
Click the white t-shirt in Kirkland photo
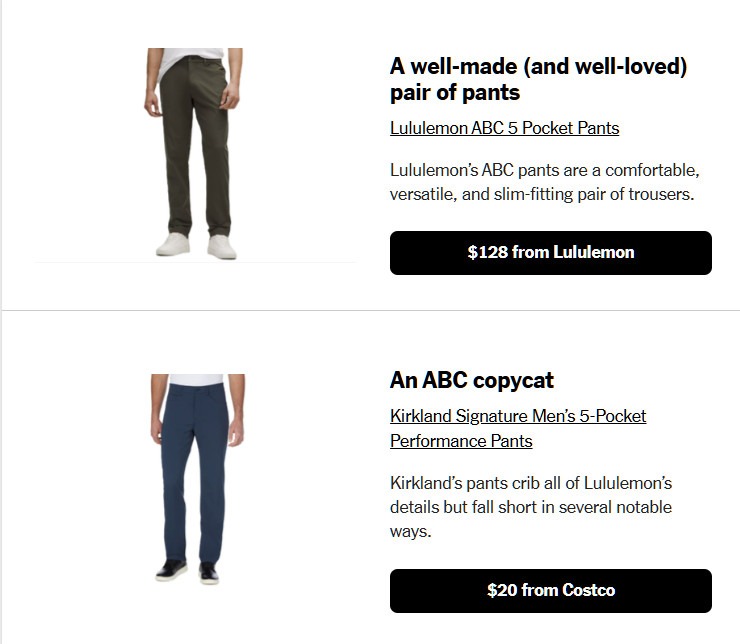pos(196,379)
